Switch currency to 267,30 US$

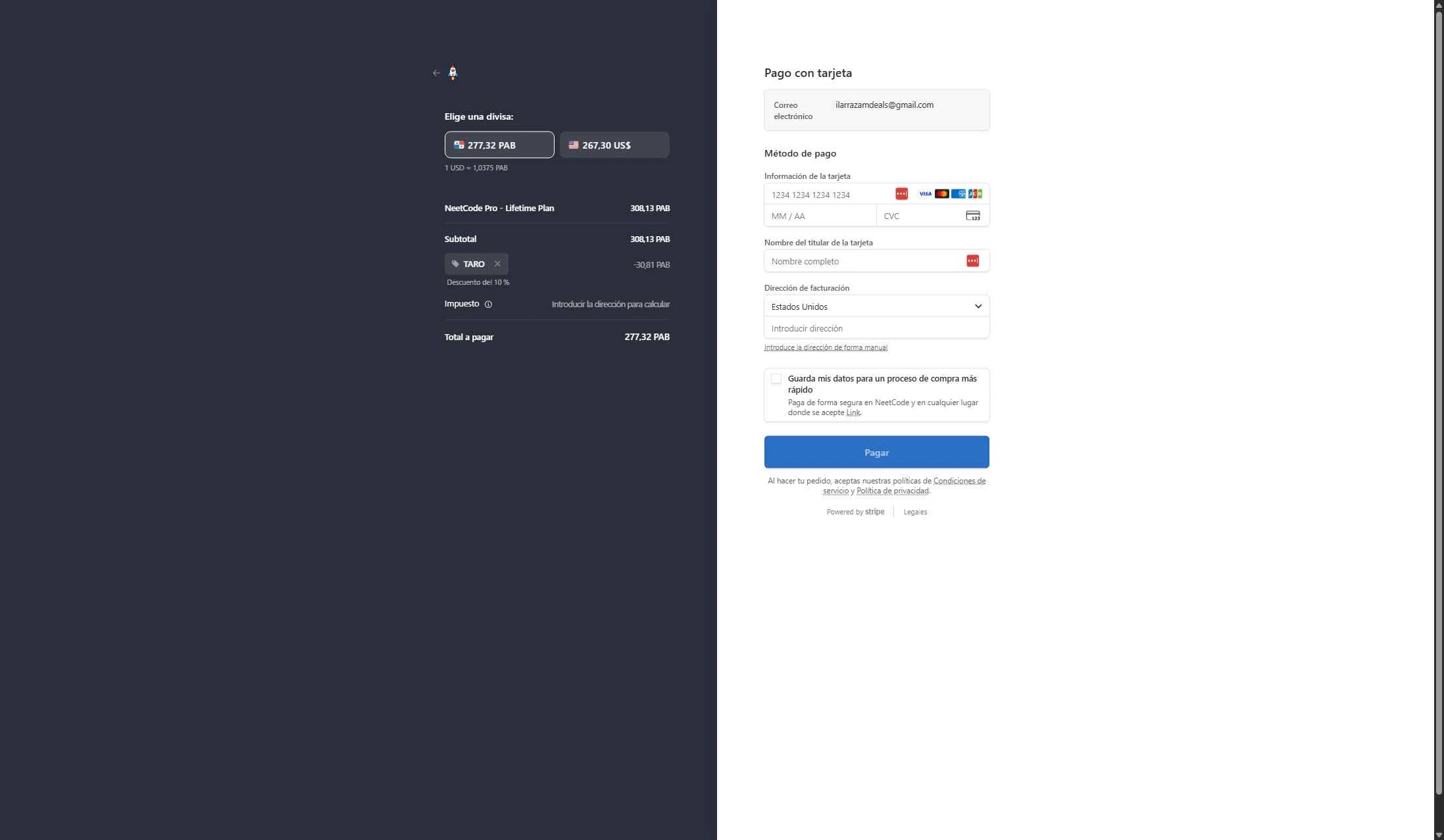tap(614, 145)
